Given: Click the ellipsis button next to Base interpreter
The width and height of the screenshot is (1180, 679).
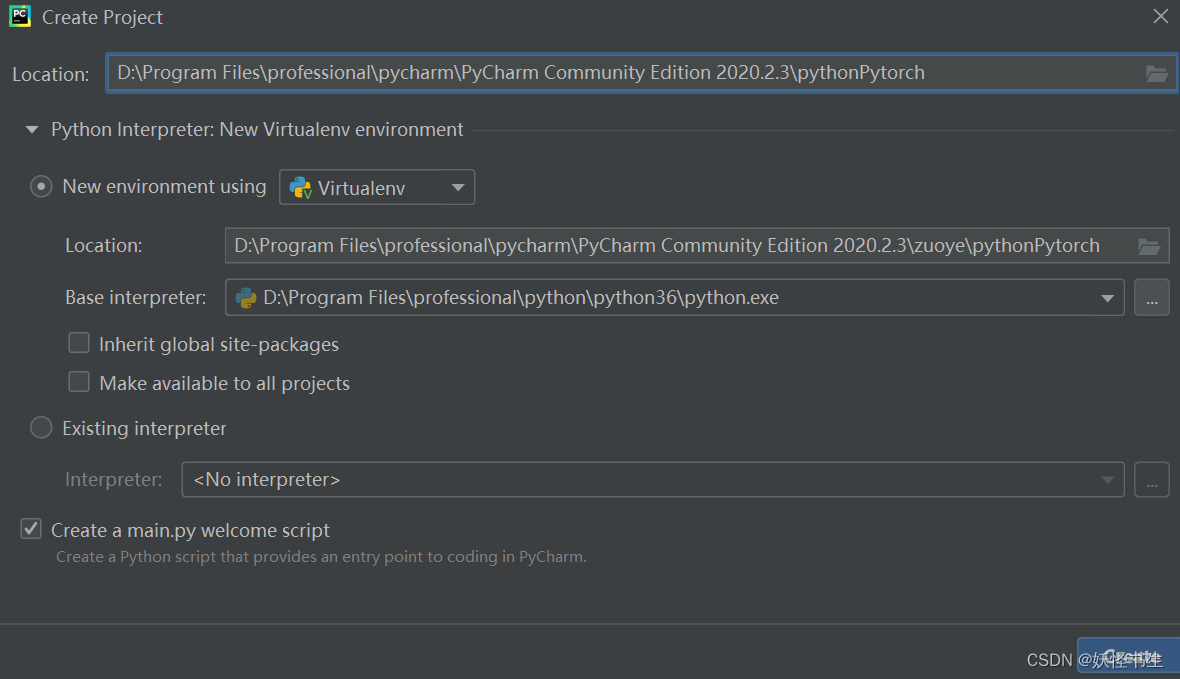Looking at the screenshot, I should (x=1151, y=297).
